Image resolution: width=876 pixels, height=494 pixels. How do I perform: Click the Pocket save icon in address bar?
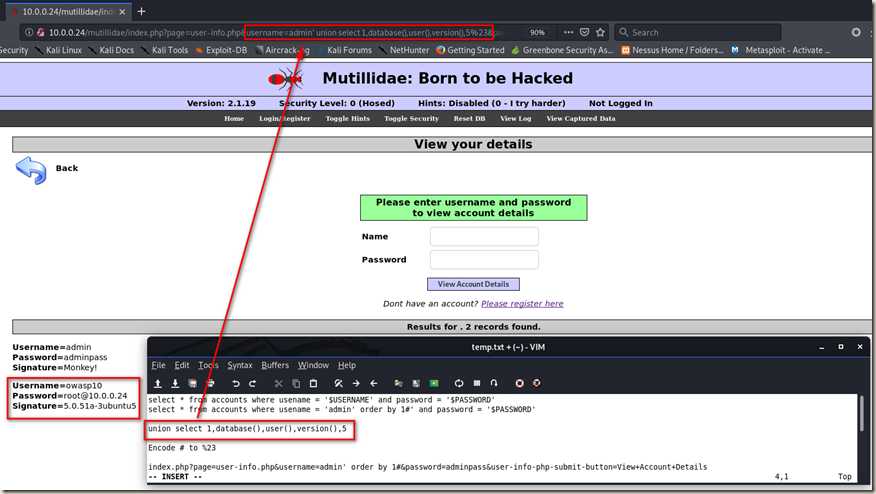pos(584,32)
